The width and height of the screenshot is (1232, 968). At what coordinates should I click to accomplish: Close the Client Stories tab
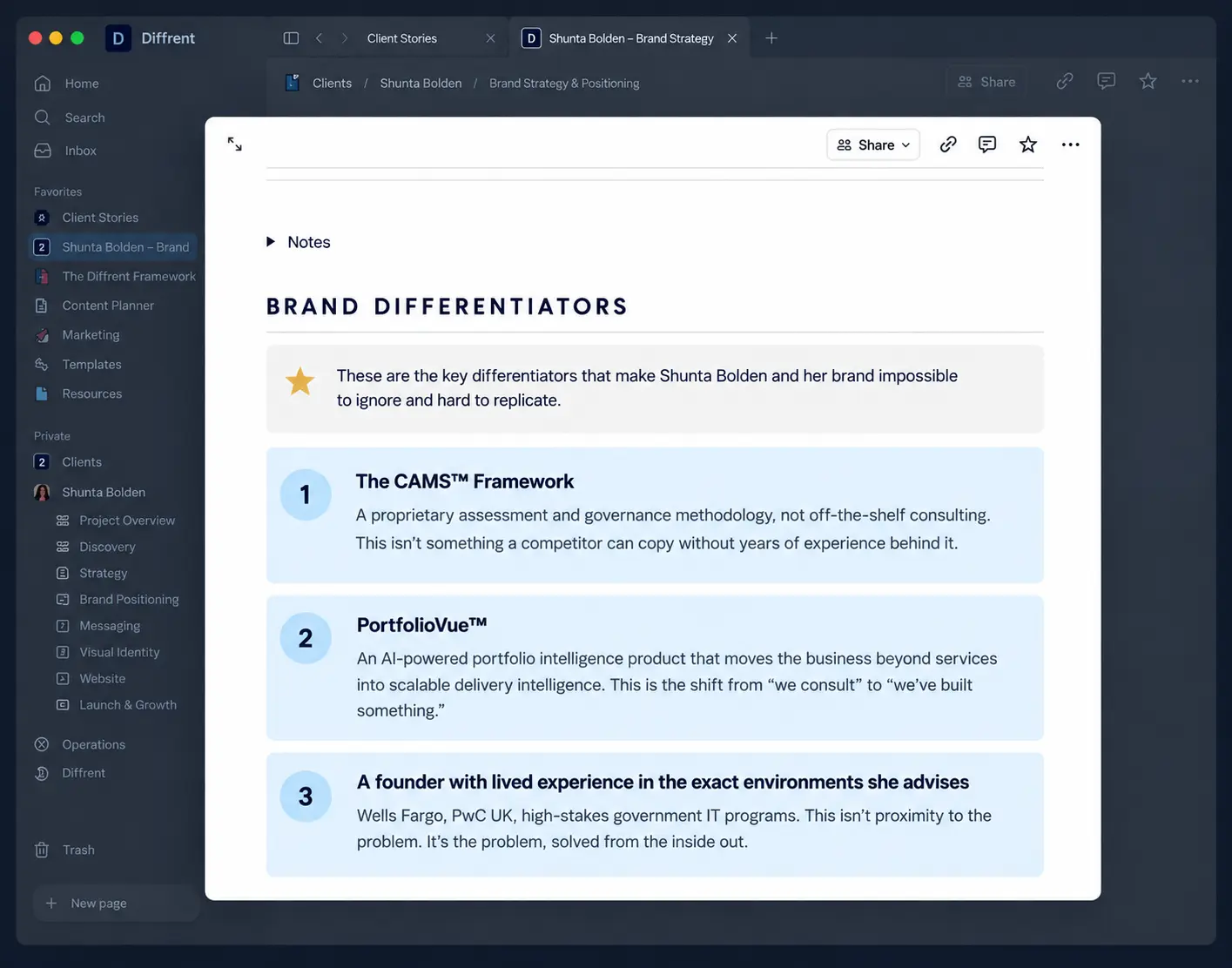pos(490,38)
